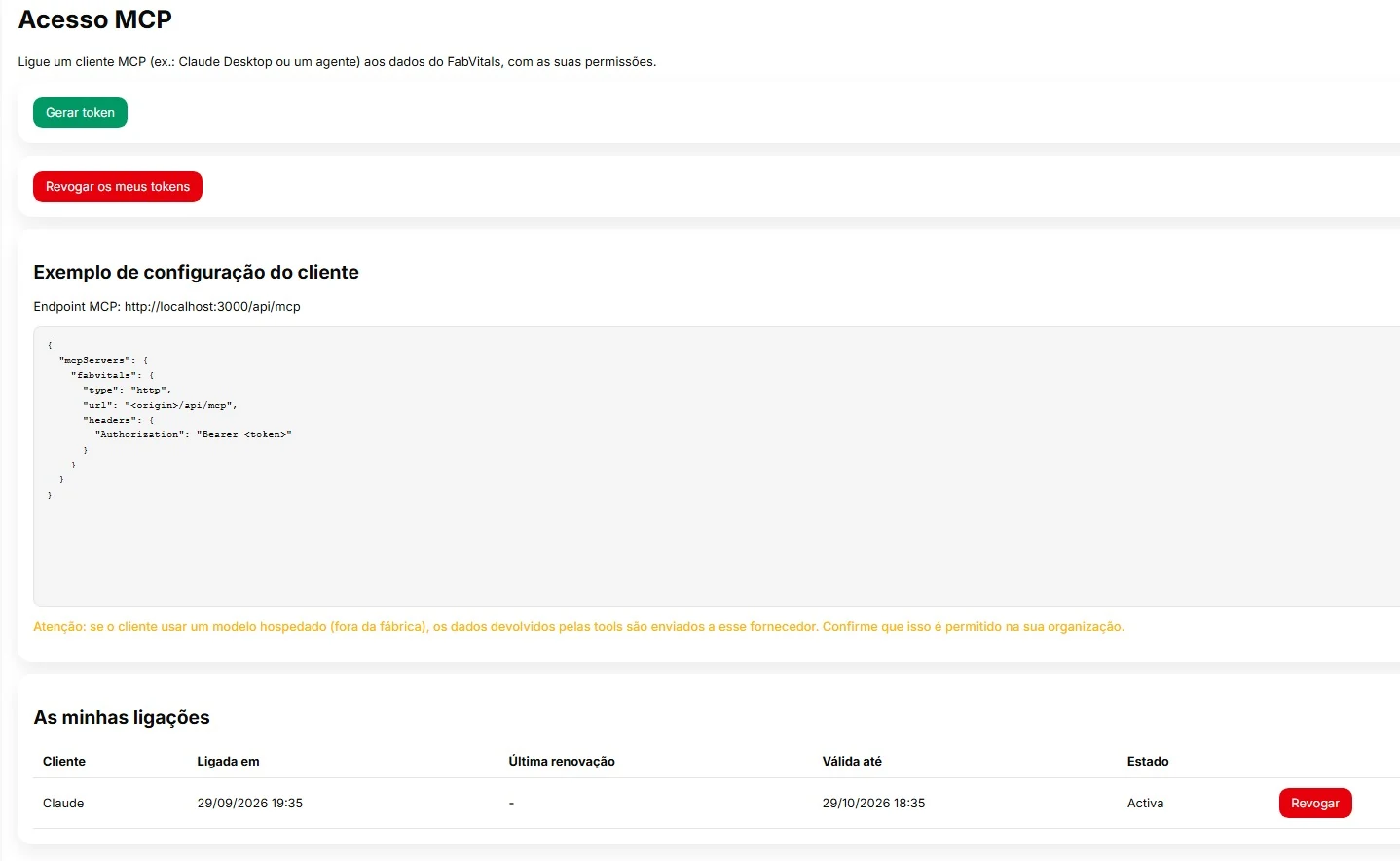Click the "headers" line in the code
Viewport: 1400px width, 861px height.
point(118,421)
